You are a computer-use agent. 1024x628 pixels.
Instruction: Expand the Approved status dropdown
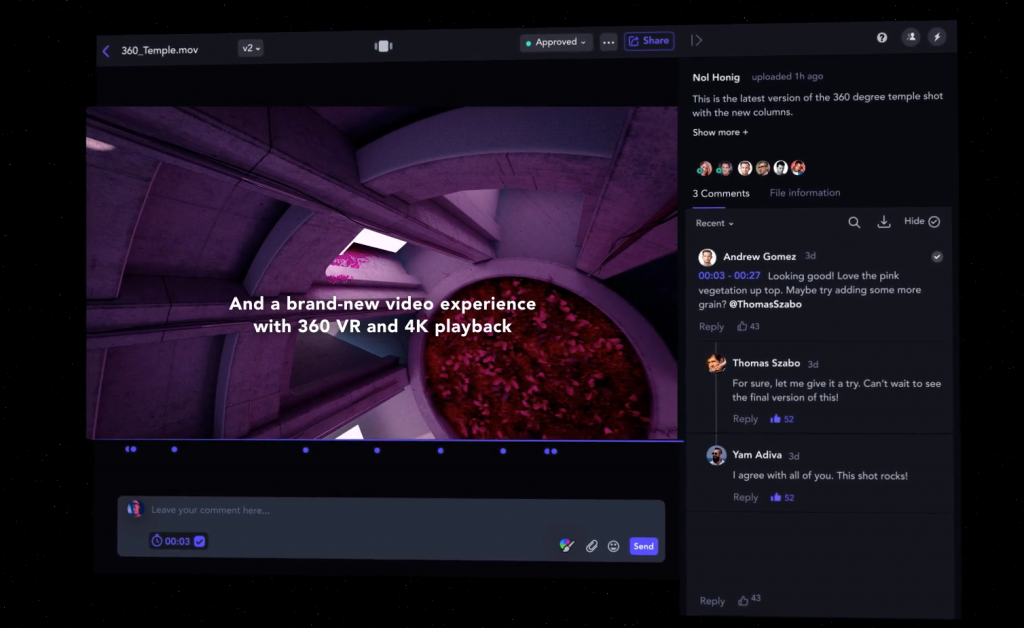pos(557,42)
